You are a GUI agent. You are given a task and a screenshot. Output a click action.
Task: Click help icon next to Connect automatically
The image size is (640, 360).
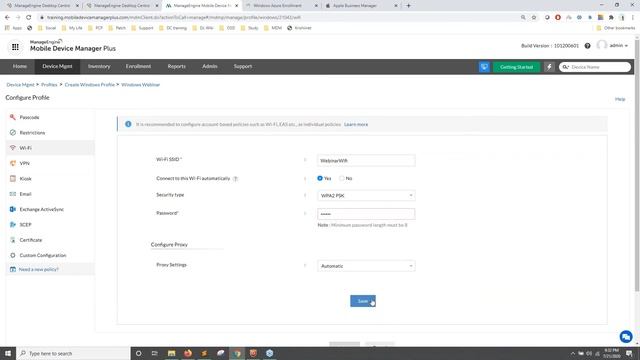point(236,179)
